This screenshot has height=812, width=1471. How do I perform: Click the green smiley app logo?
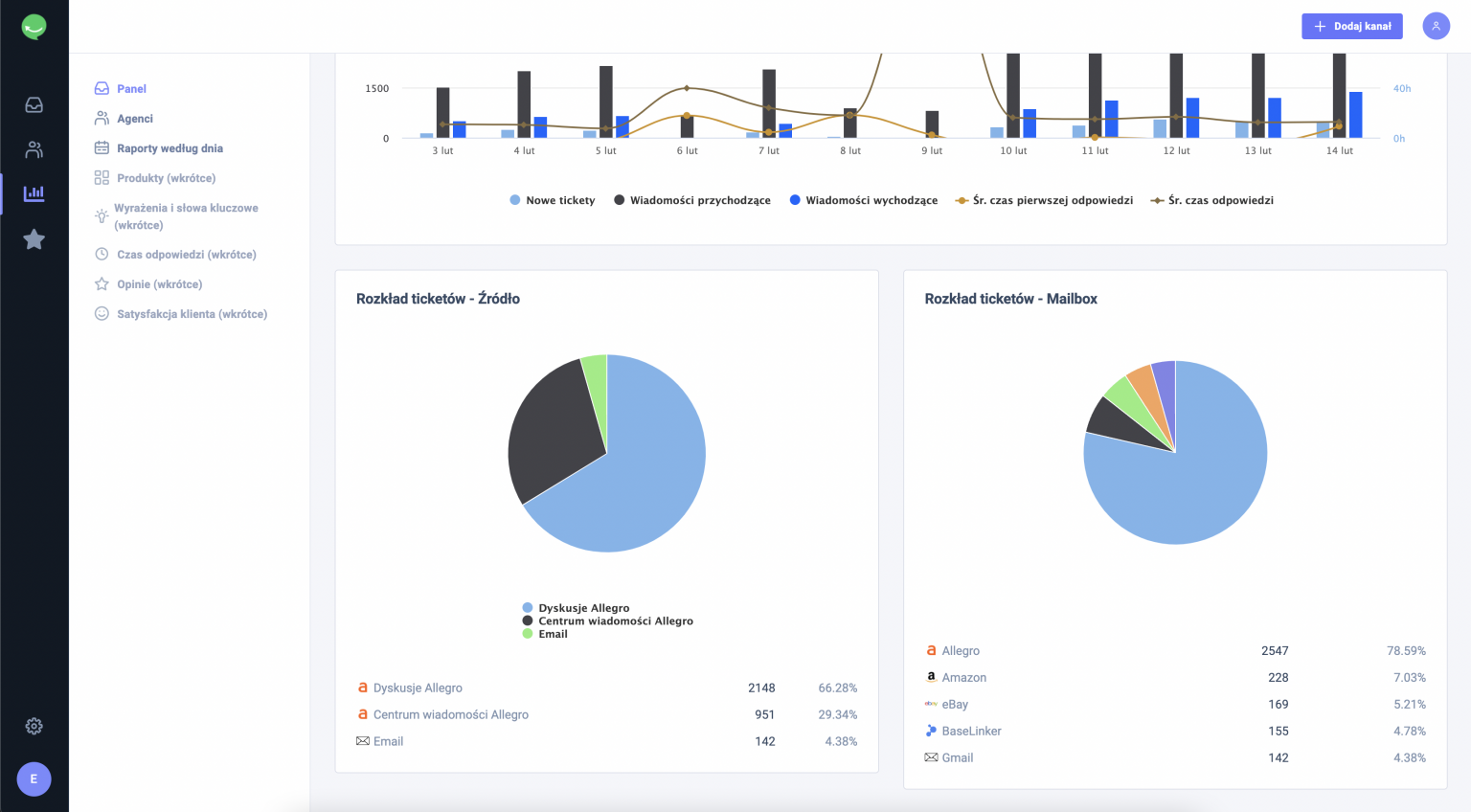34,27
